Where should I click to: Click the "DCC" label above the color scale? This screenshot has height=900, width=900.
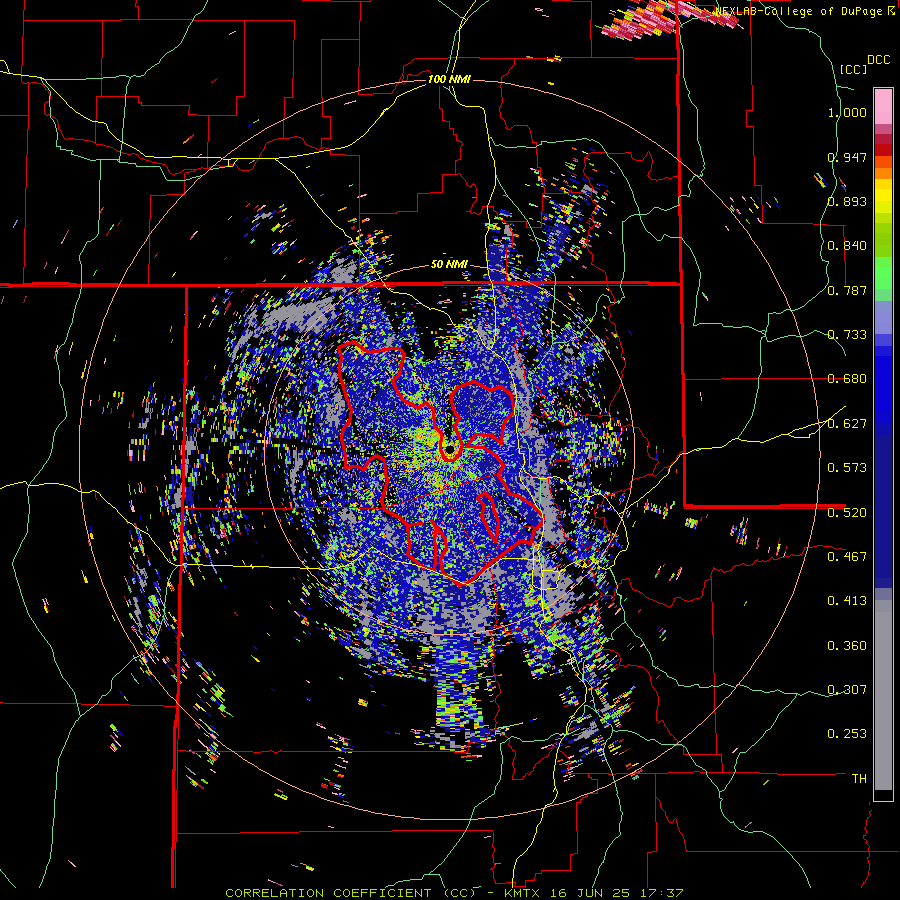point(879,60)
